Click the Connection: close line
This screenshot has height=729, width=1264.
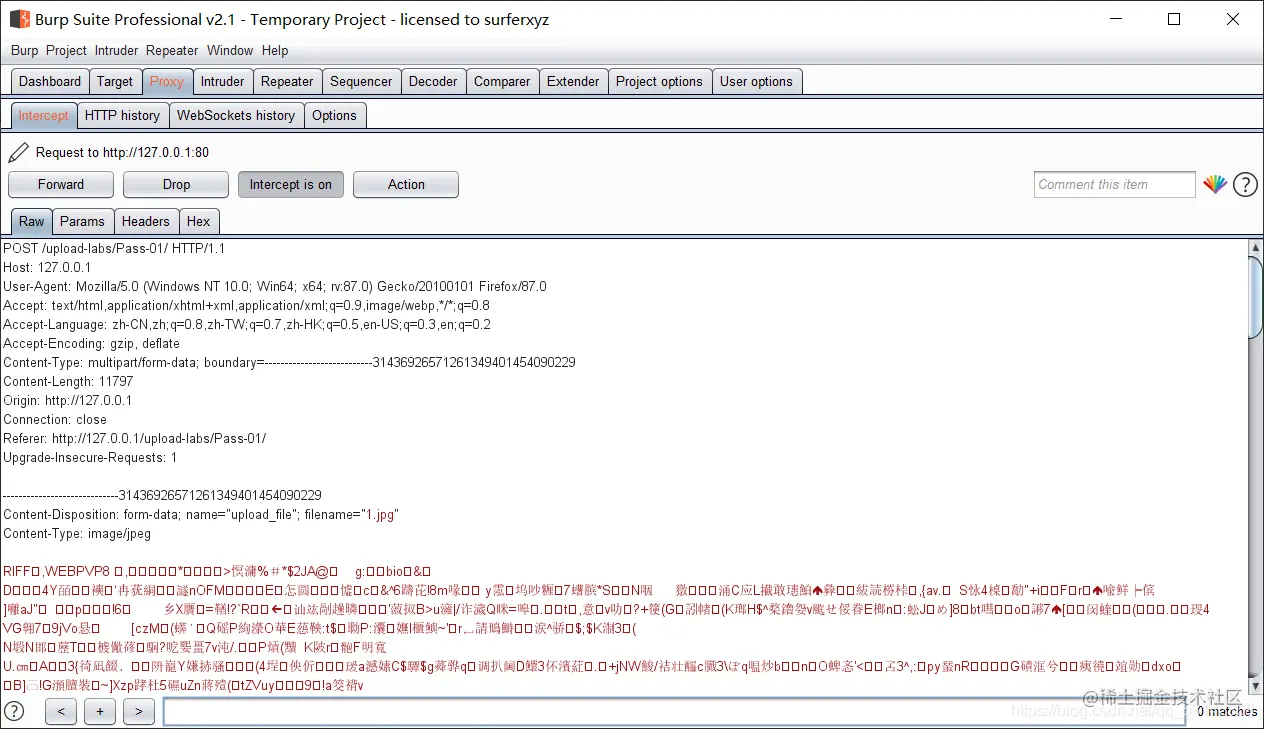(55, 420)
